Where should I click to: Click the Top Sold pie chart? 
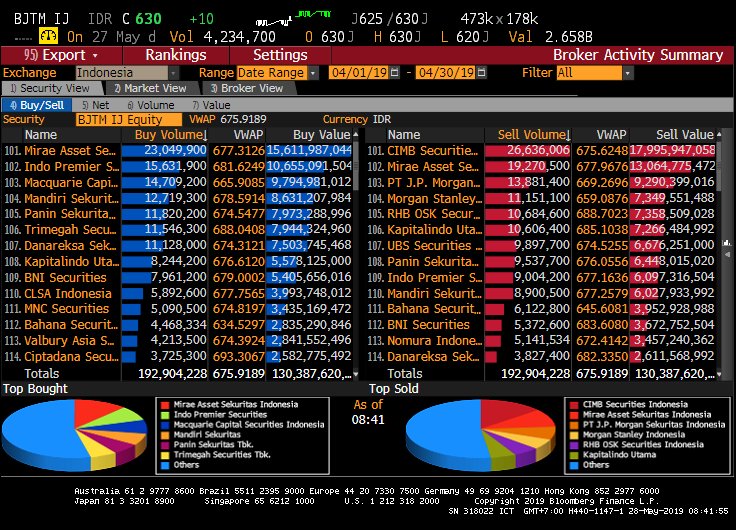pos(480,434)
